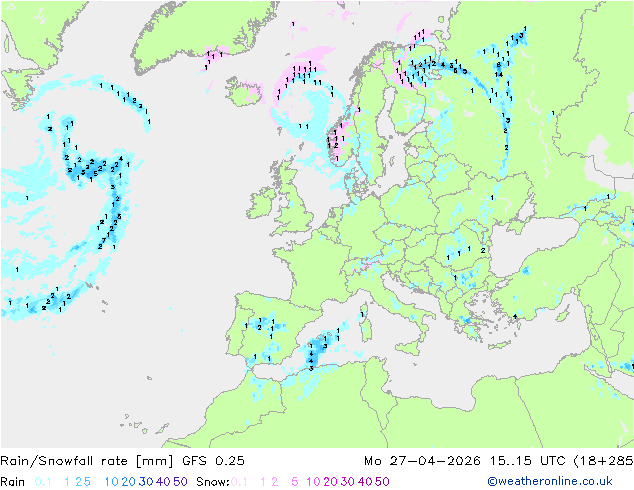Select rain legend value 30

tap(146, 482)
